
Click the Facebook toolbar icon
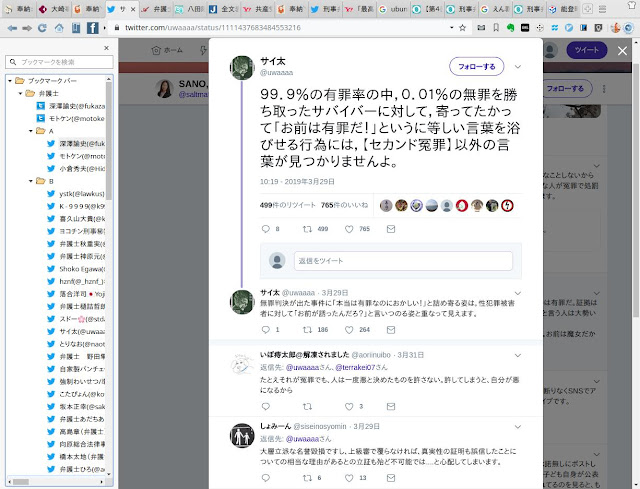(93, 28)
